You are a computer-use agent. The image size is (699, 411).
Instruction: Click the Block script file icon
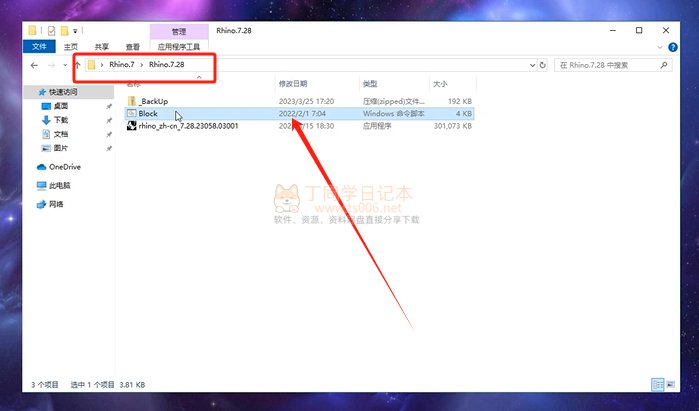132,114
